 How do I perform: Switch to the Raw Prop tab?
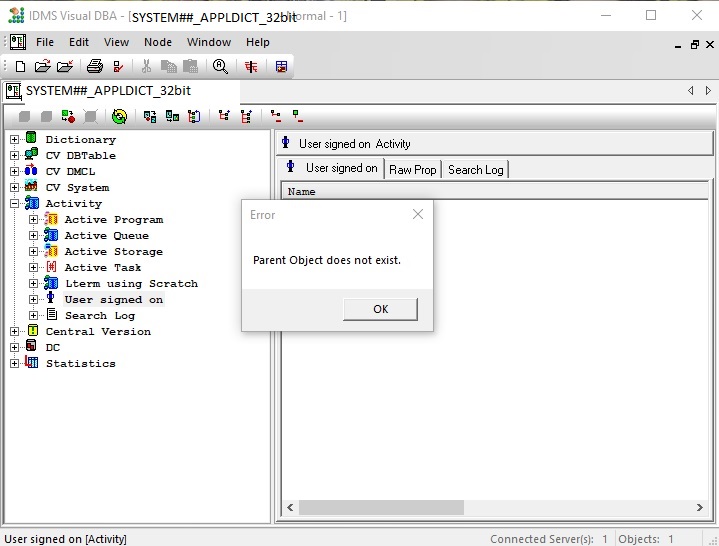coord(412,170)
